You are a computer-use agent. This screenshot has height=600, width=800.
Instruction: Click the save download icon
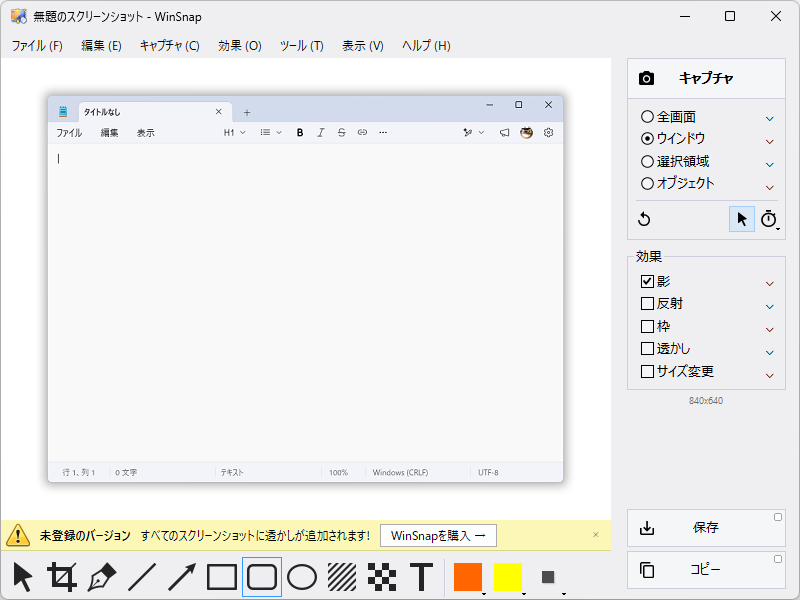pos(647,528)
